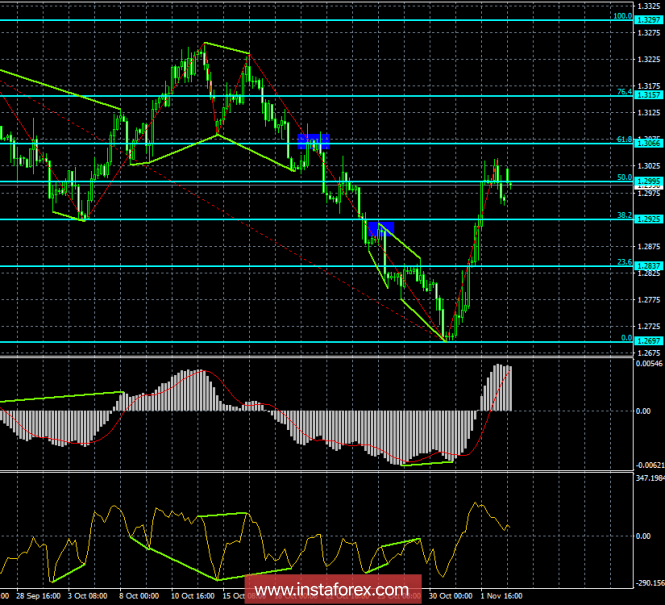This screenshot has width=665, height=605.
Task: Click the blue rectangle marker near 61.8 line
Action: (x=313, y=141)
